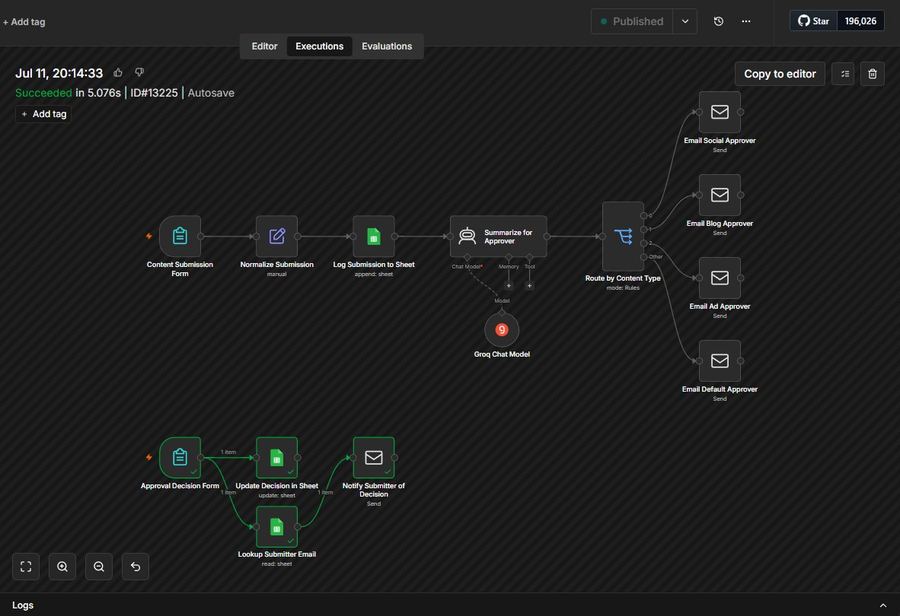This screenshot has width=900, height=616.
Task: Click the Jul 11, 20:14:33 timestamp
Action: (x=59, y=73)
